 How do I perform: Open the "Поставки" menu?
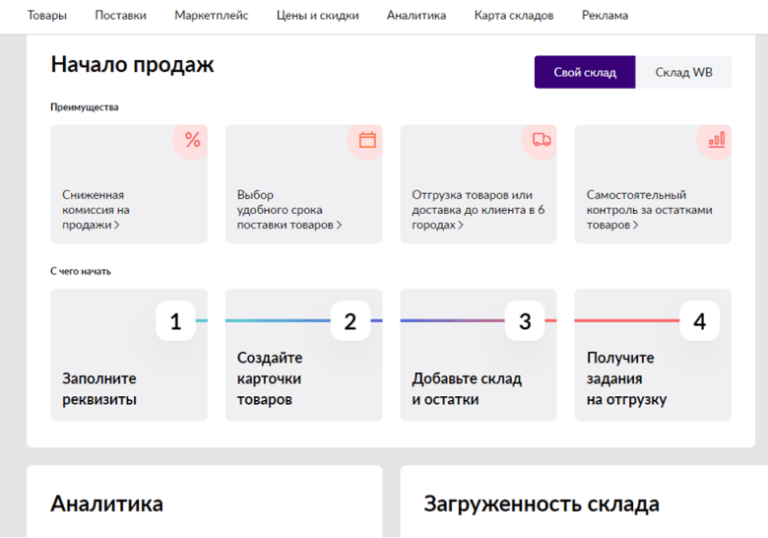(x=120, y=16)
